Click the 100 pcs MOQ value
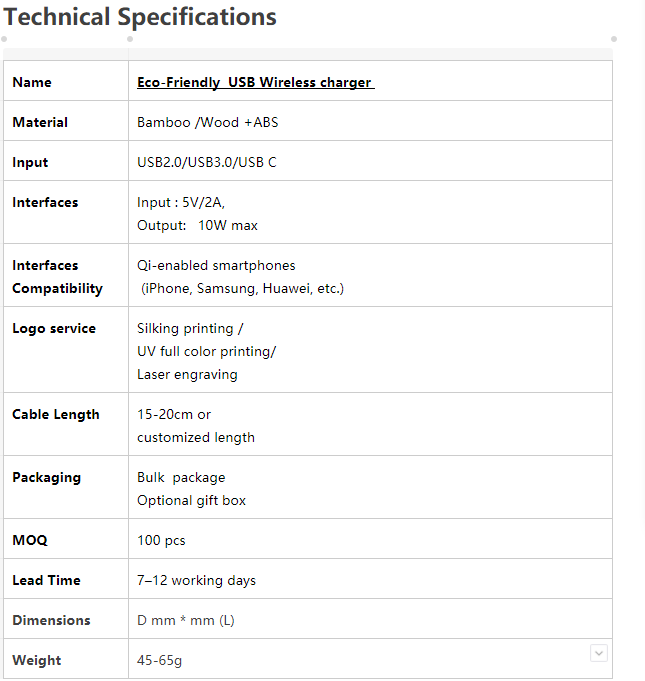 coord(161,540)
